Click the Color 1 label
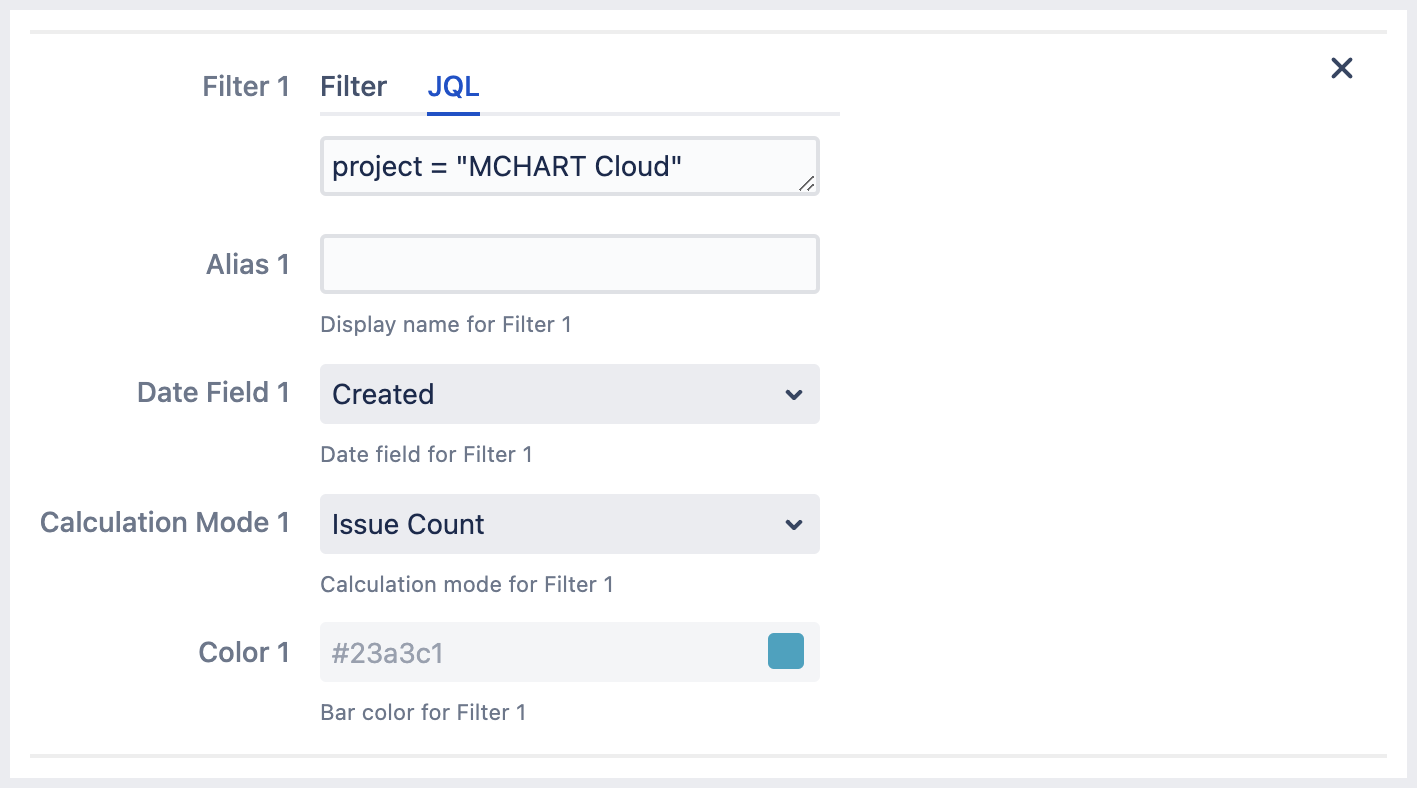1417x788 pixels. [244, 653]
